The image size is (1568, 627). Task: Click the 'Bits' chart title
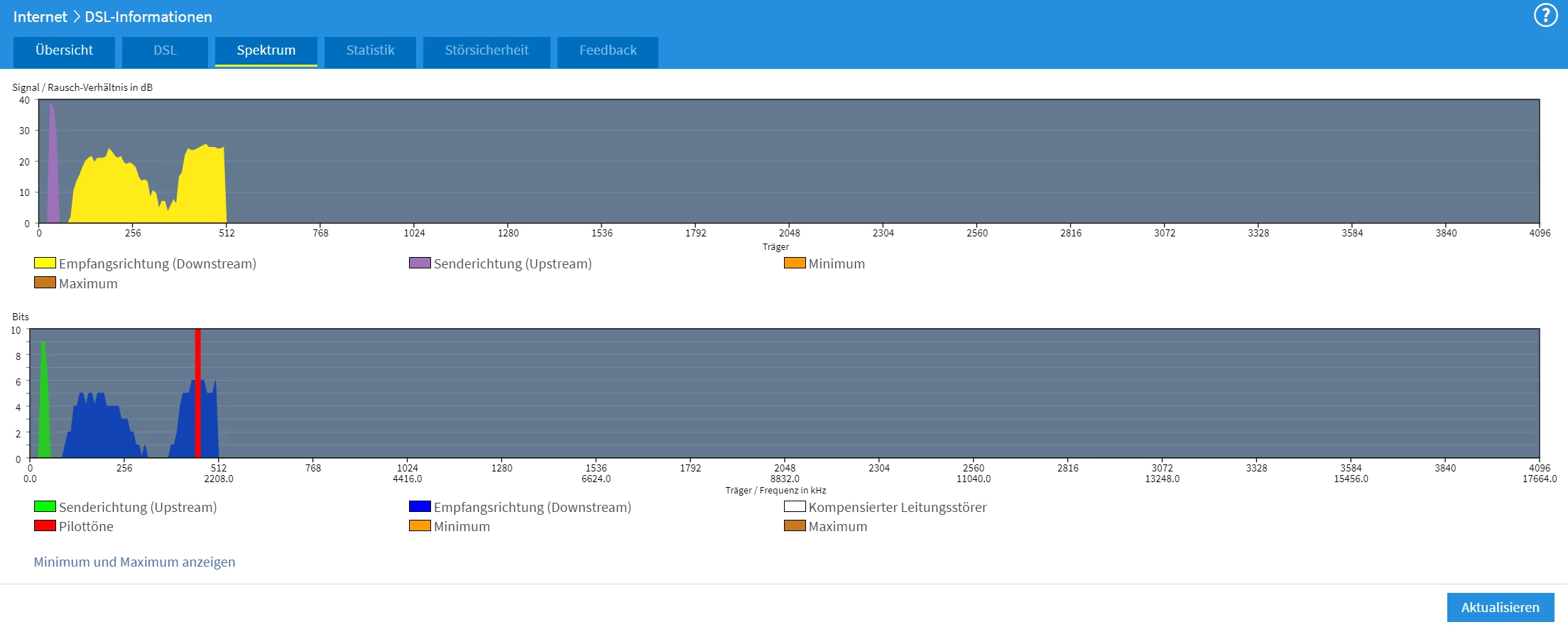point(21,317)
